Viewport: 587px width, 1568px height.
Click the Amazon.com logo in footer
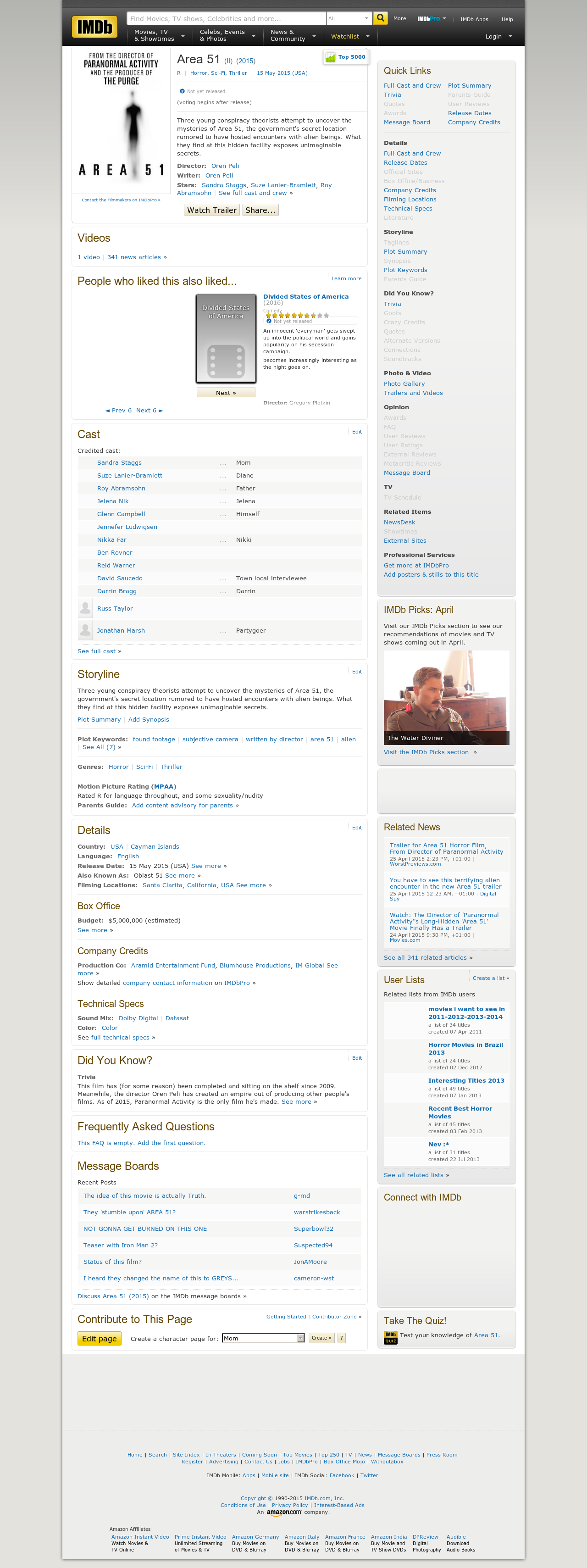285,1512
